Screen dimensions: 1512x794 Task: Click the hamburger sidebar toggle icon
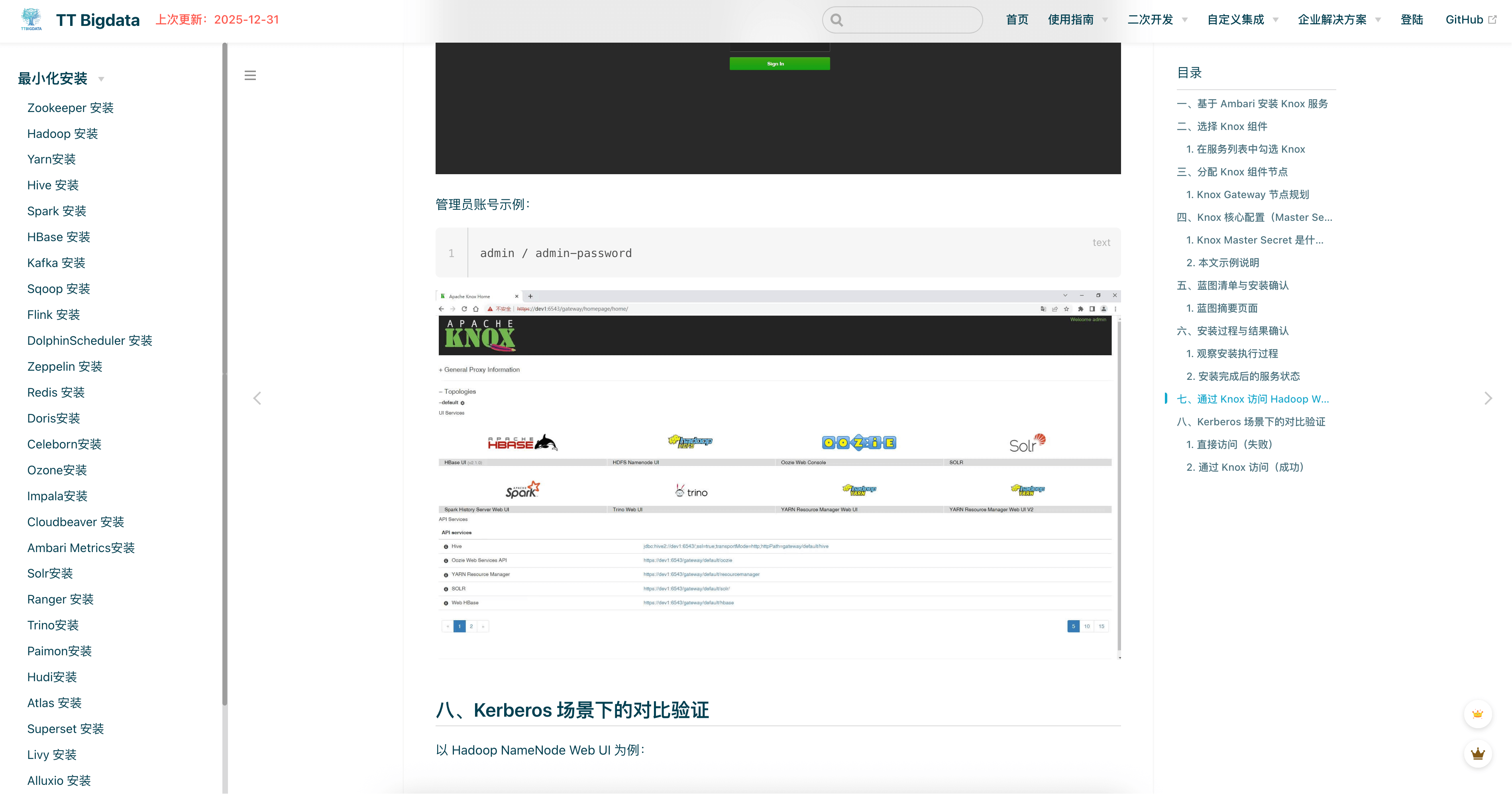[250, 75]
